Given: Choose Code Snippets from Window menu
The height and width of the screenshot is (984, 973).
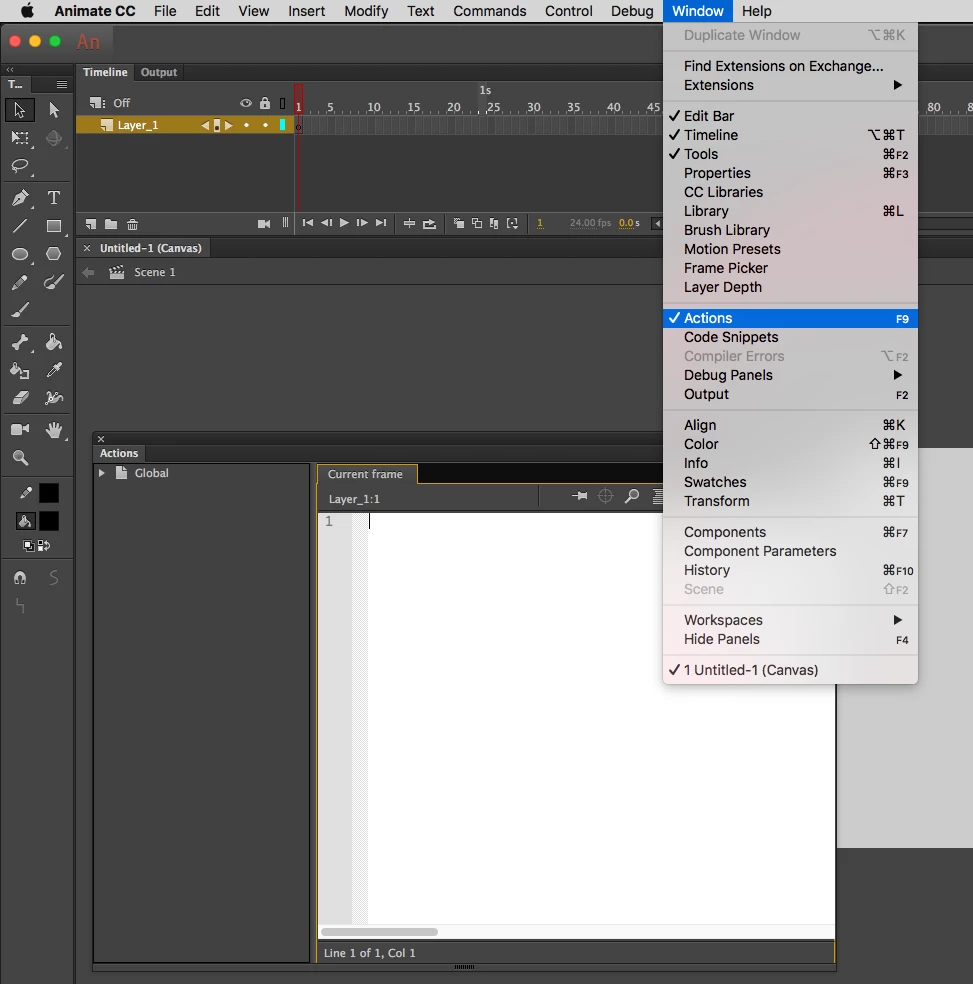Looking at the screenshot, I should (x=790, y=337).
